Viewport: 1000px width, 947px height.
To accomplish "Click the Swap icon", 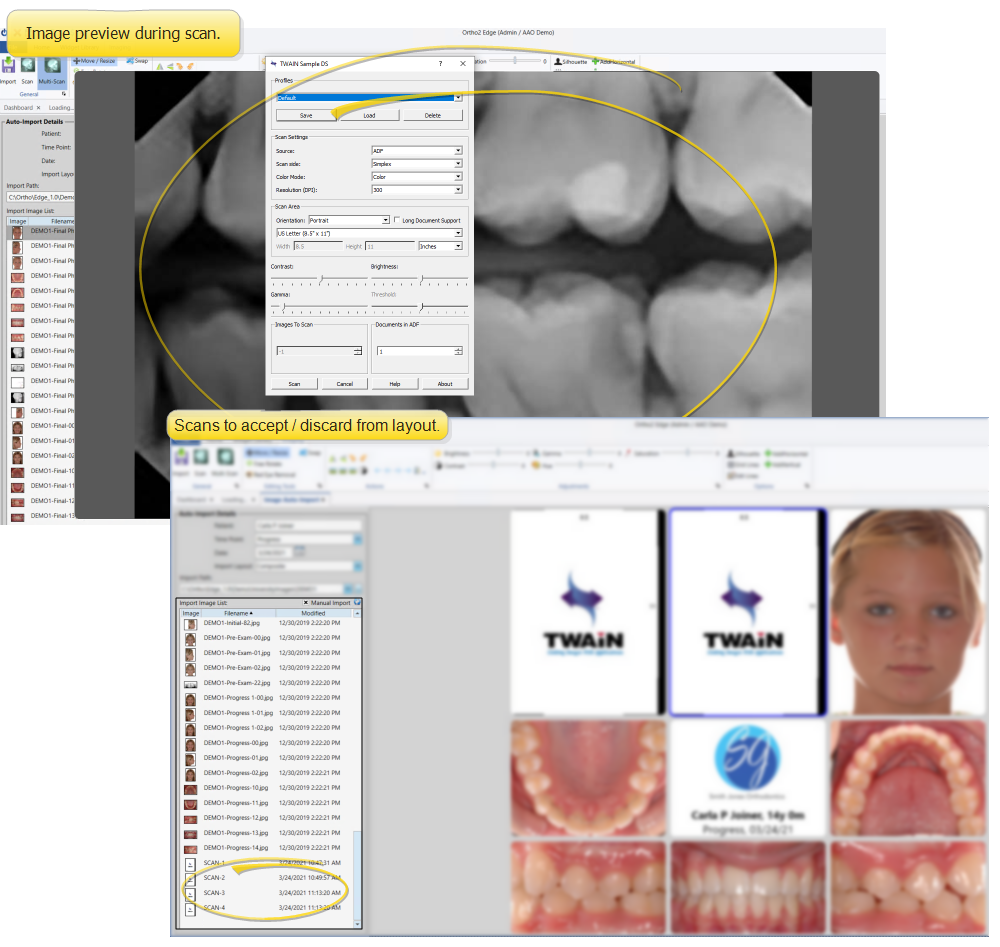I will tap(137, 60).
